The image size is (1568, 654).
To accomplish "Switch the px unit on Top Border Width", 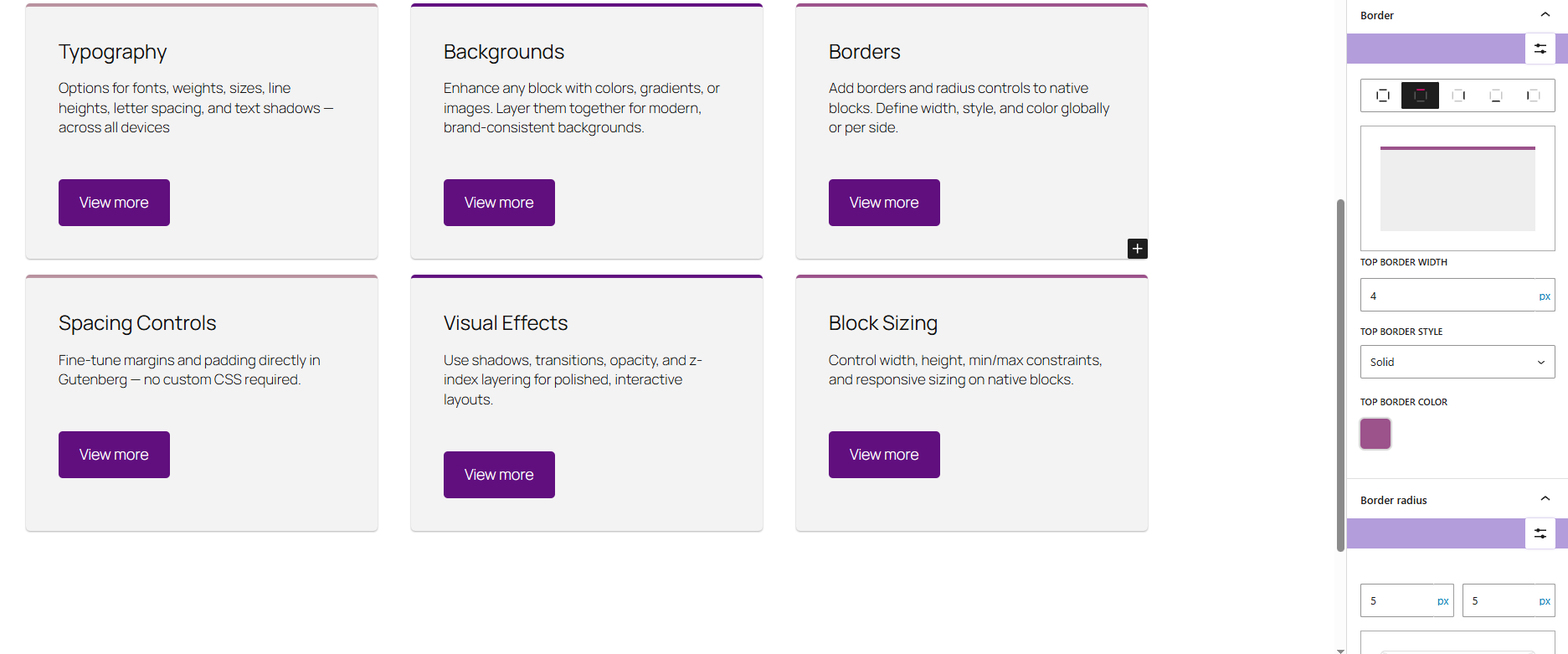I will pos(1545,295).
